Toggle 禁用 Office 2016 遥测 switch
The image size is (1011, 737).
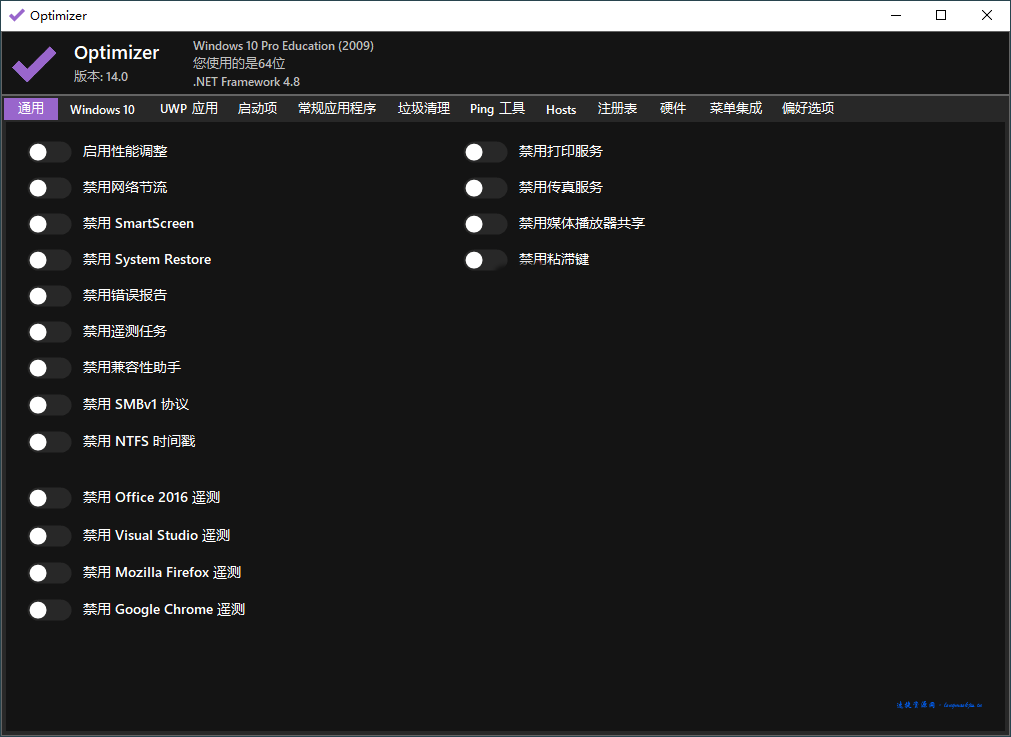[50, 498]
